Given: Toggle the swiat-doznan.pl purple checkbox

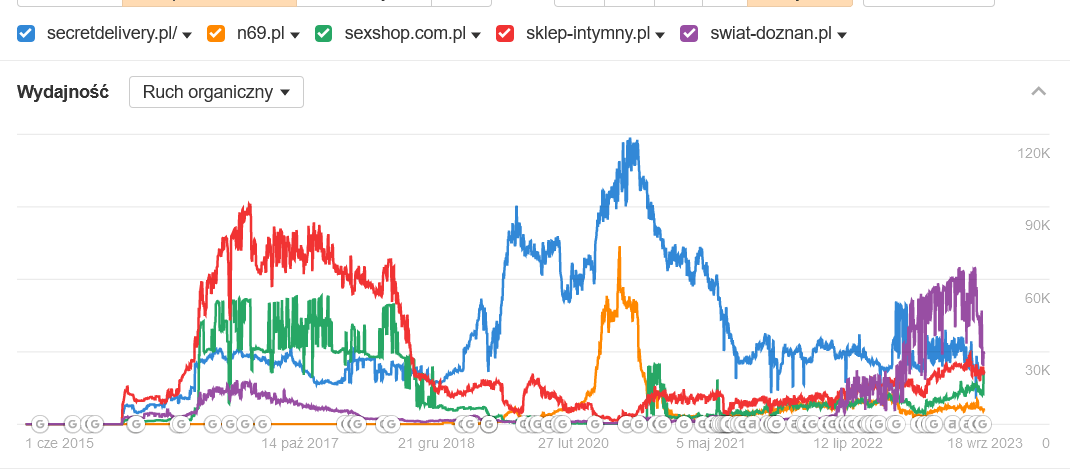Looking at the screenshot, I should [x=690, y=34].
